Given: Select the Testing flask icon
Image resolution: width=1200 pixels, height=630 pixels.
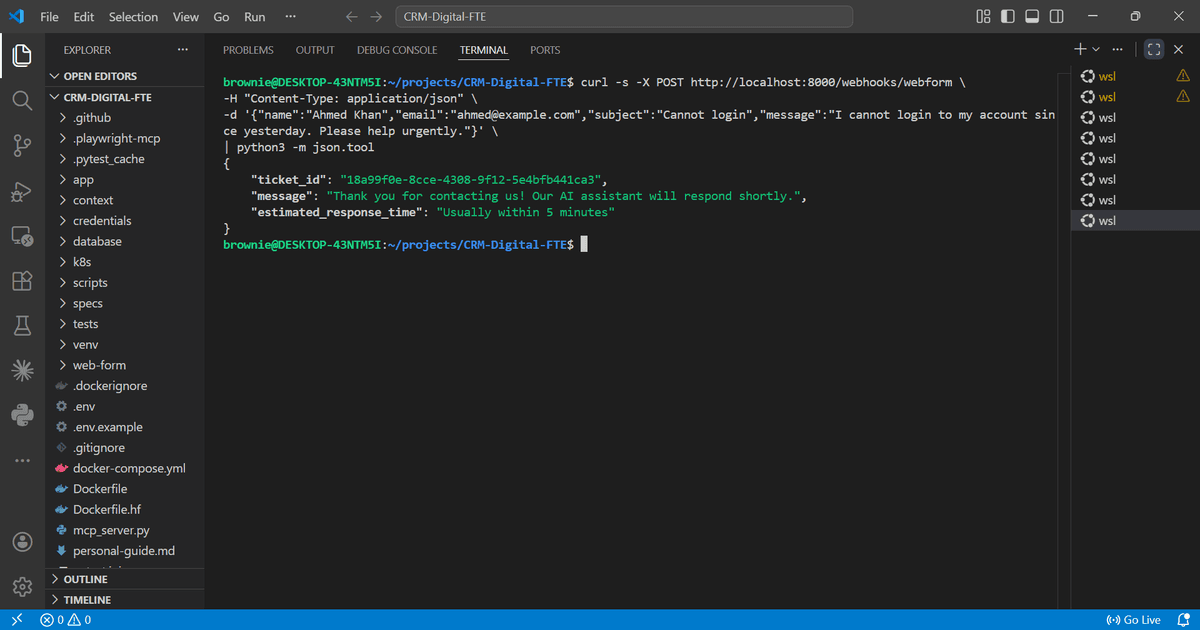Looking at the screenshot, I should pos(21,325).
